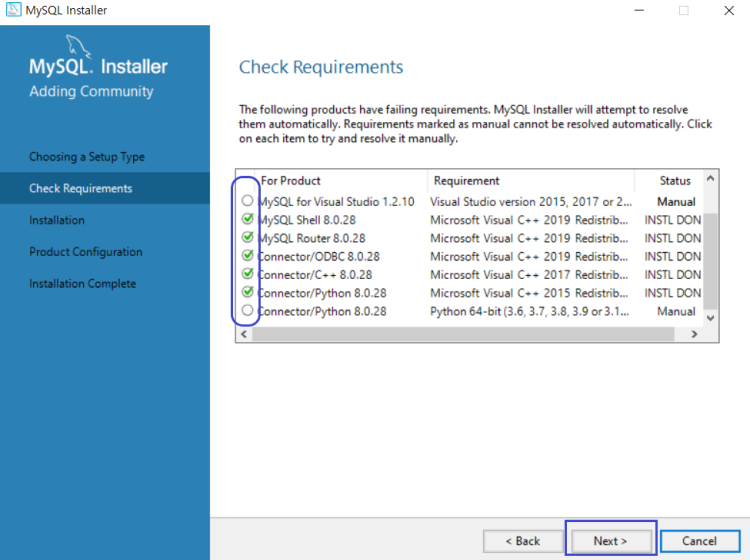The image size is (750, 560).
Task: Click Microsoft Visual C++ 2017 Redistrib requirement
Action: (x=529, y=275)
